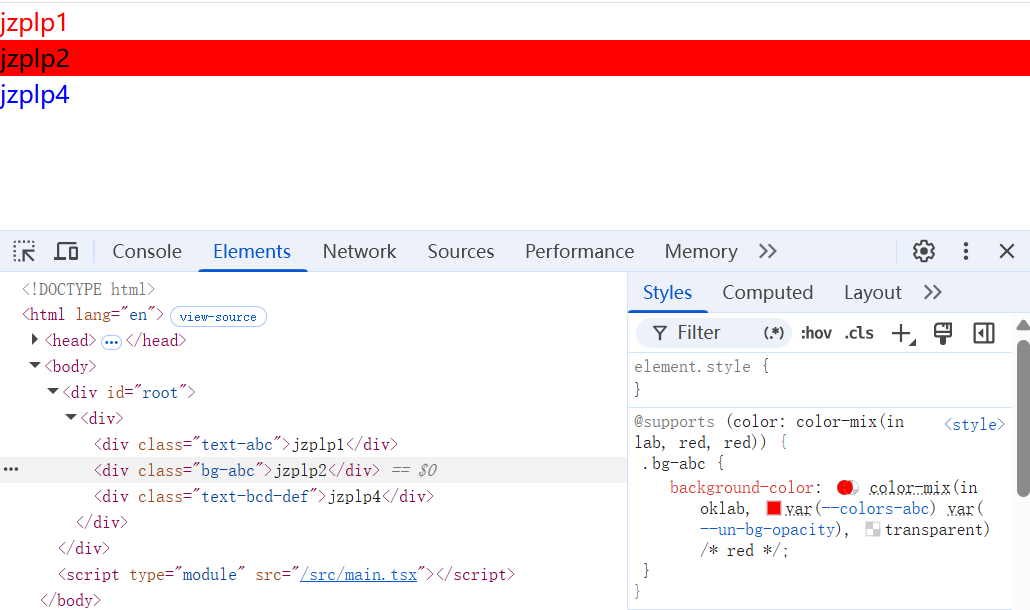Open the red --colors-abc color swatch
The height and width of the screenshot is (610, 1030).
[x=773, y=508]
